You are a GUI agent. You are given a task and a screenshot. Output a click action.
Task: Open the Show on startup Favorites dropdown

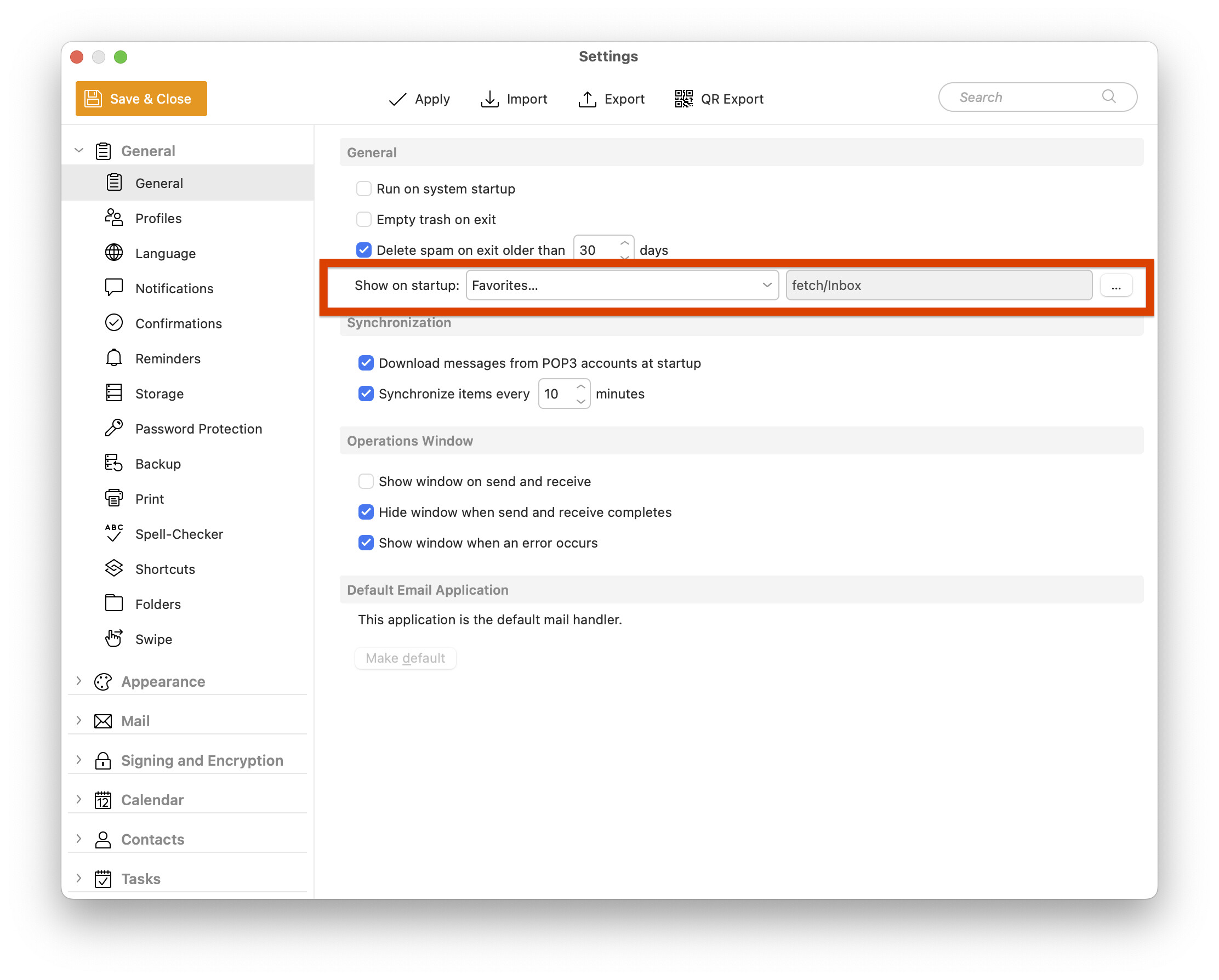(622, 285)
